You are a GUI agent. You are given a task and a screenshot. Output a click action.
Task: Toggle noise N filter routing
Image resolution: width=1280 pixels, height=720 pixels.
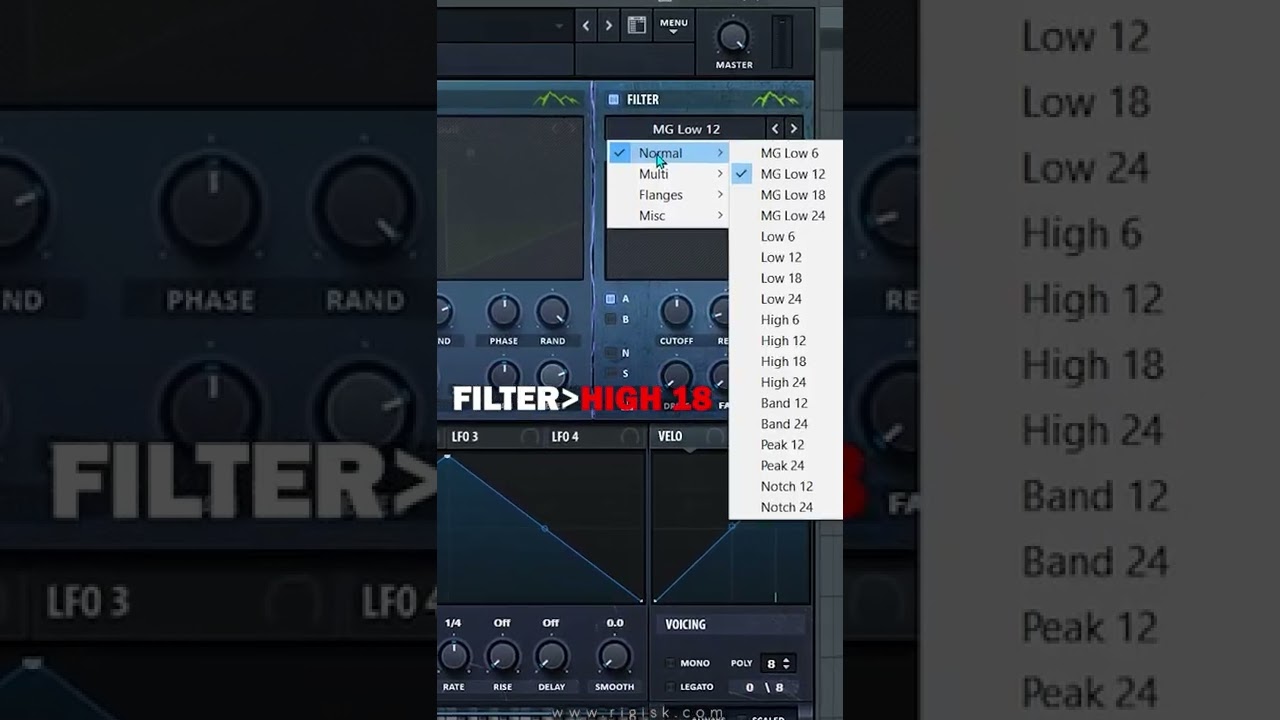(x=611, y=353)
